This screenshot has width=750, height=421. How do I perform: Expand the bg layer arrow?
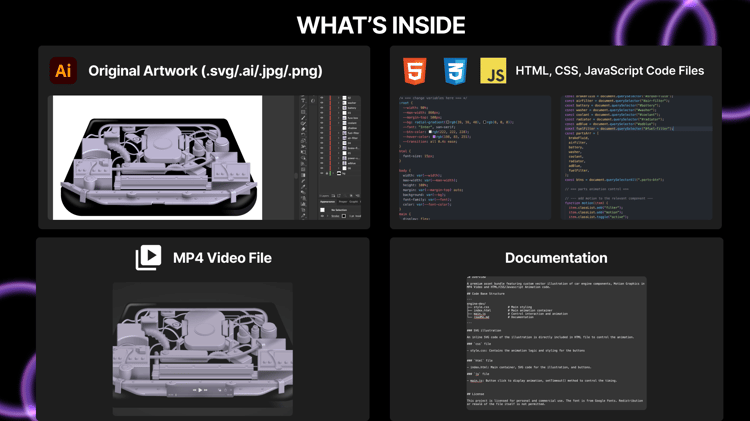[x=333, y=173]
